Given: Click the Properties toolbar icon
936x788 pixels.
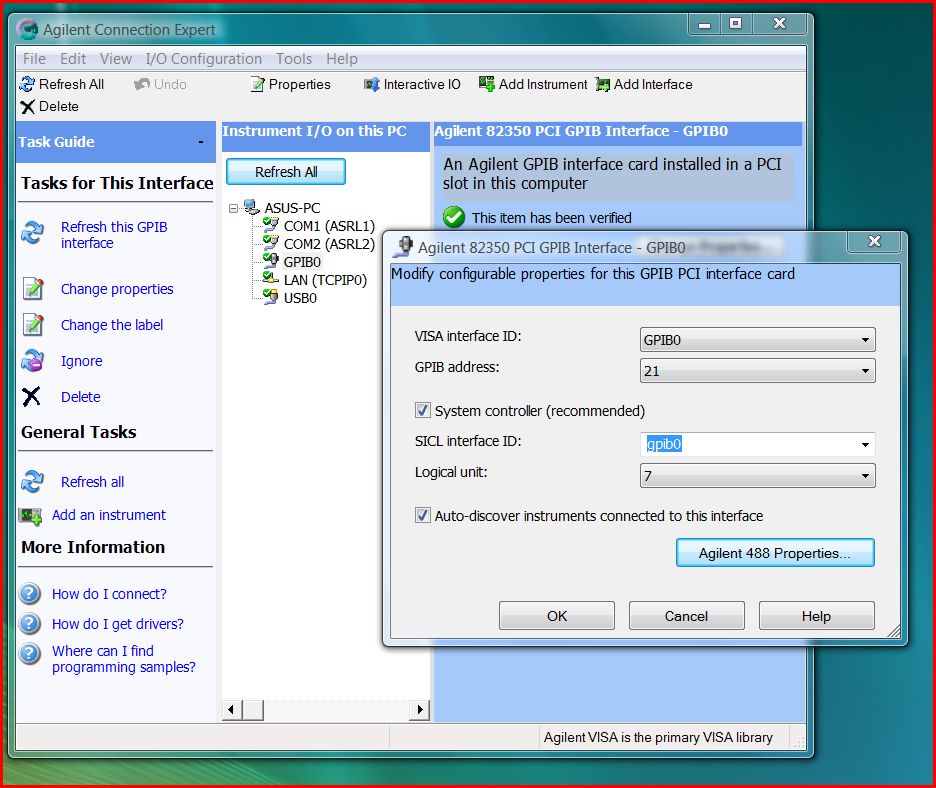Looking at the screenshot, I should [x=257, y=85].
